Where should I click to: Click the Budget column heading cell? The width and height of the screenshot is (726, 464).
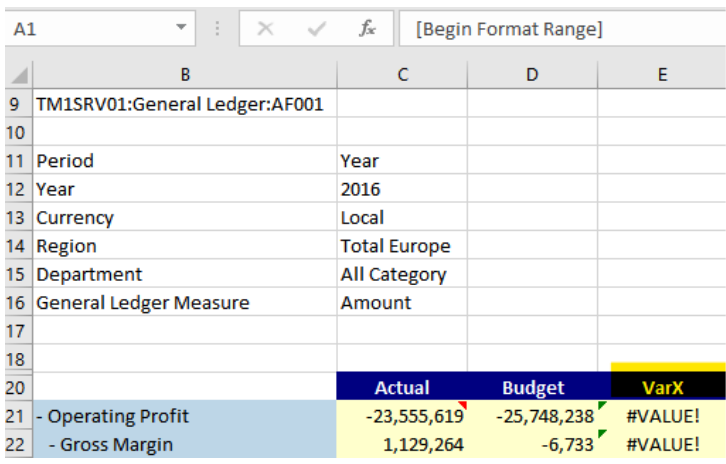(532, 387)
